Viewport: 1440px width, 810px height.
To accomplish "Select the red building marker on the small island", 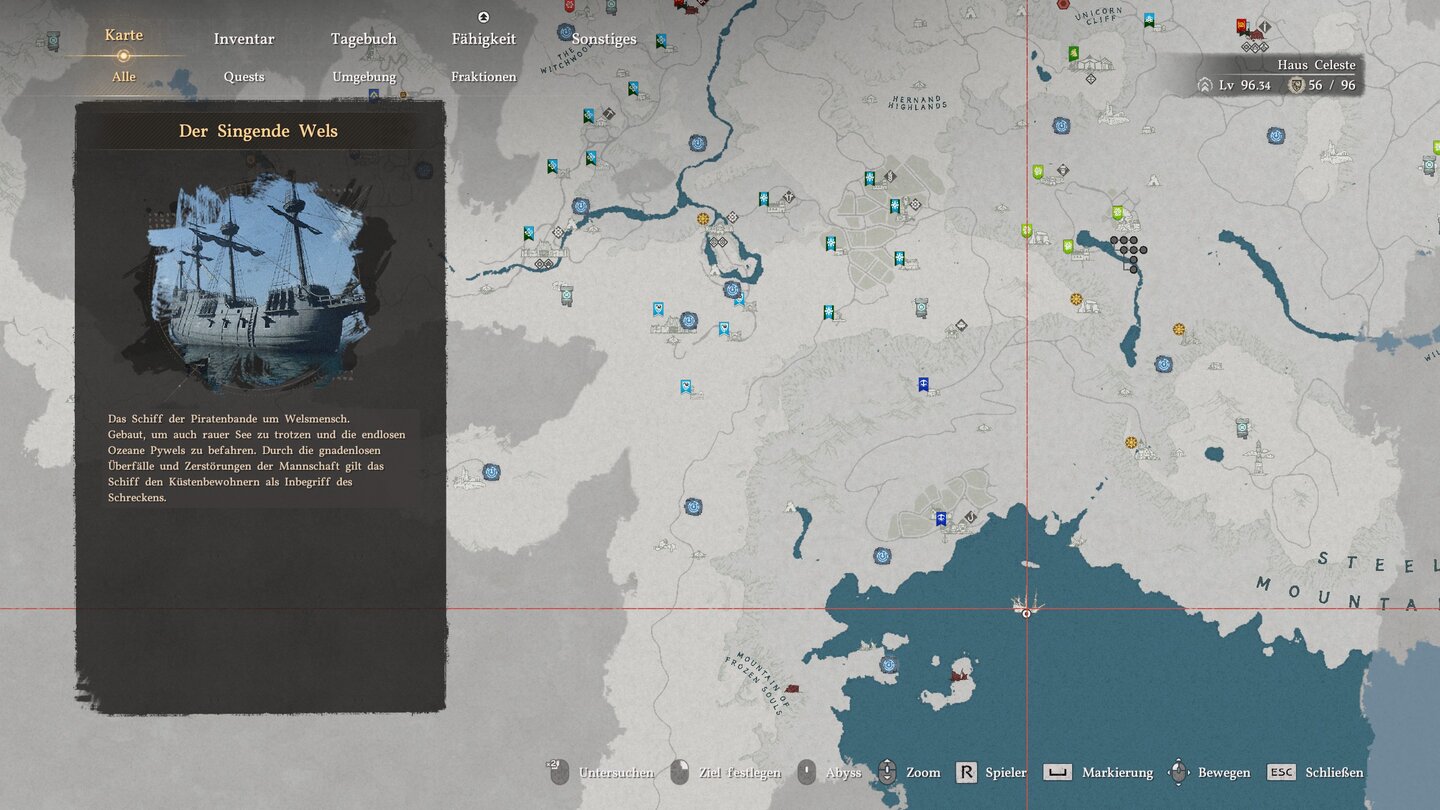I will click(x=962, y=677).
